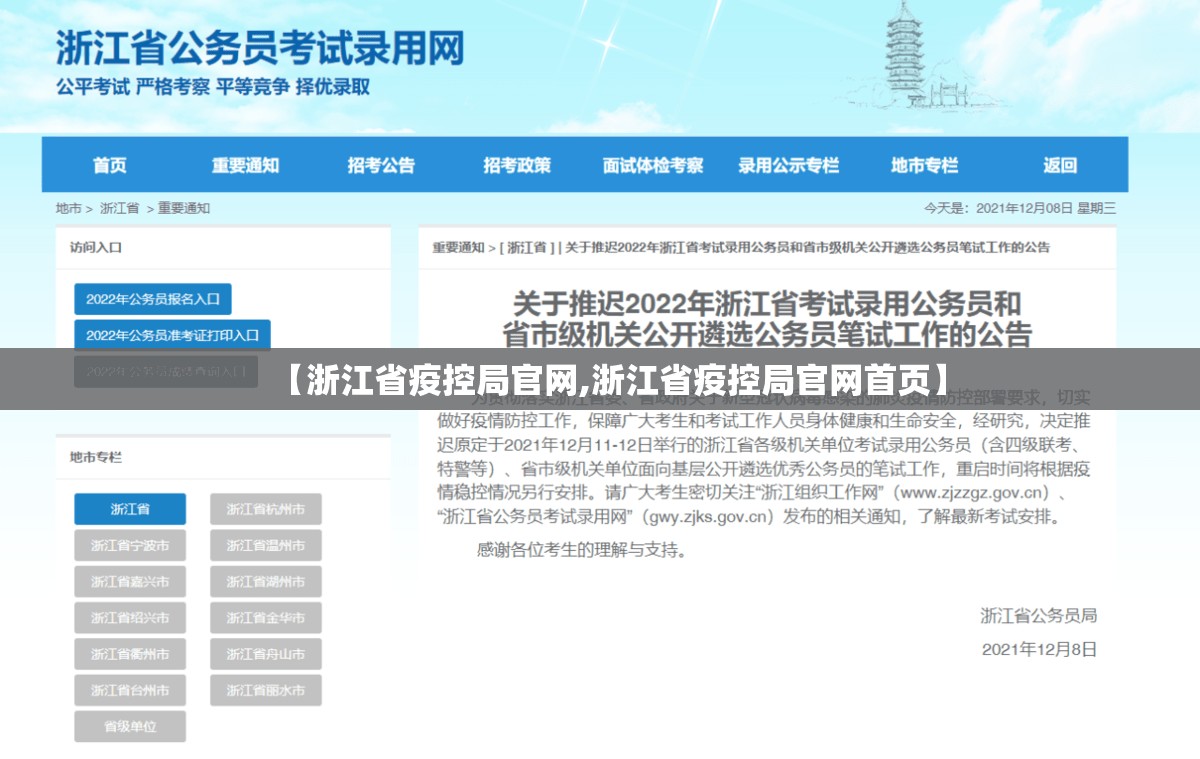The height and width of the screenshot is (759, 1200).
Task: Select the 浙江省舟山市 region button
Action: pos(266,654)
